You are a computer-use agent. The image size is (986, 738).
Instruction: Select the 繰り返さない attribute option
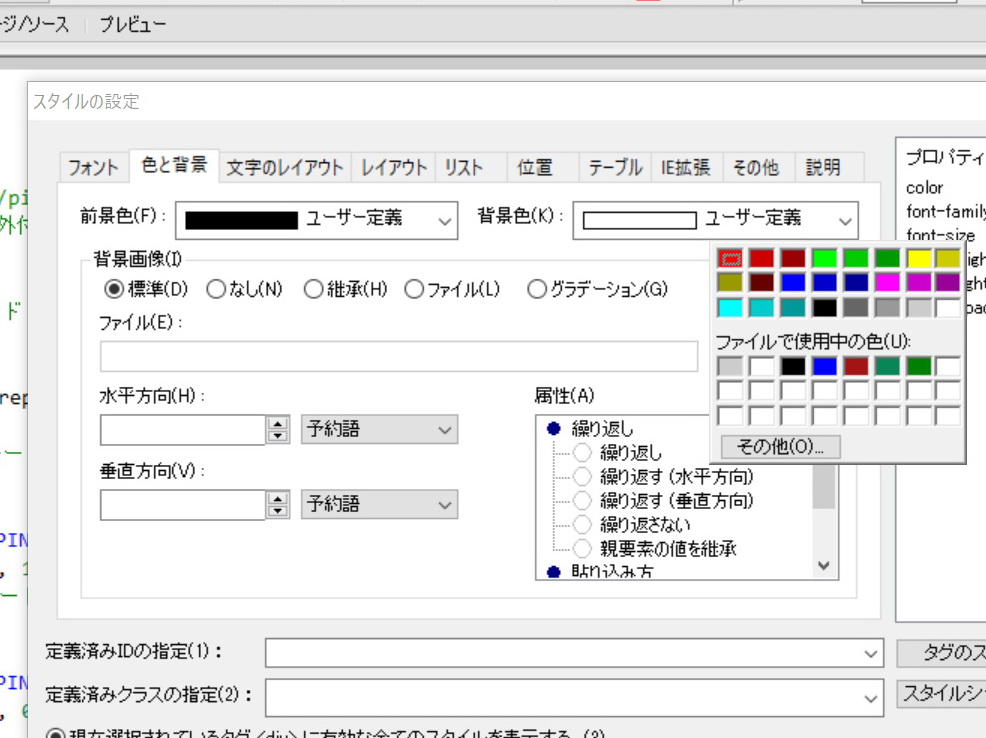(x=582, y=524)
